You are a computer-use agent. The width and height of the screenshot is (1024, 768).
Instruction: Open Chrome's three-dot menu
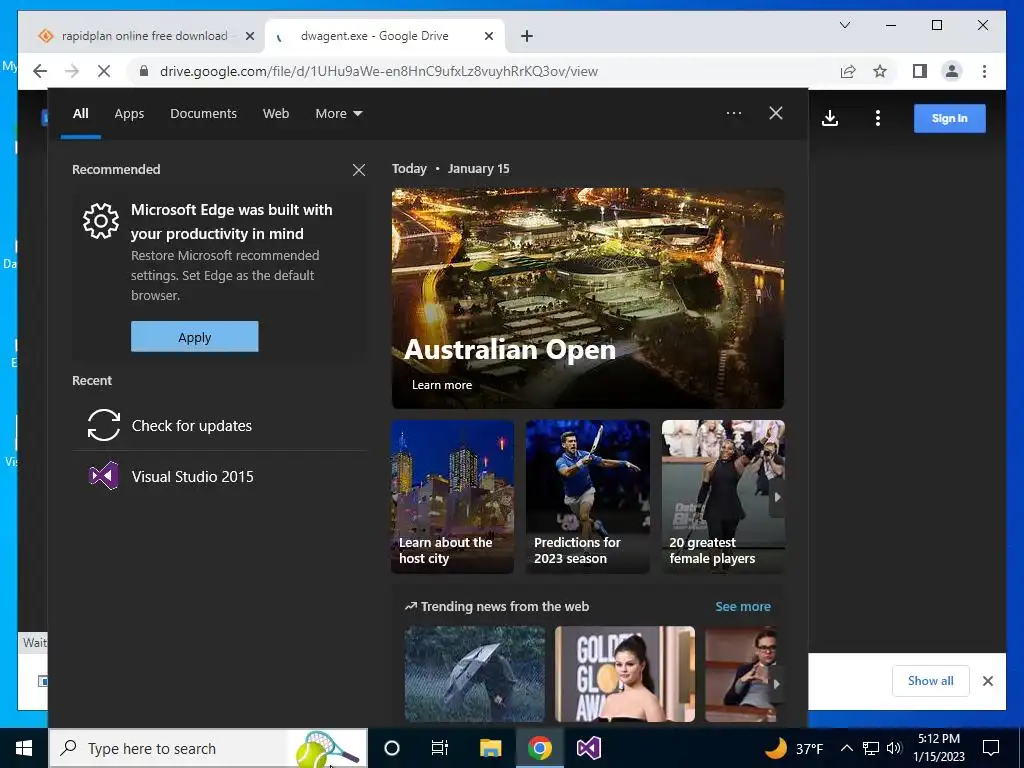click(x=984, y=71)
